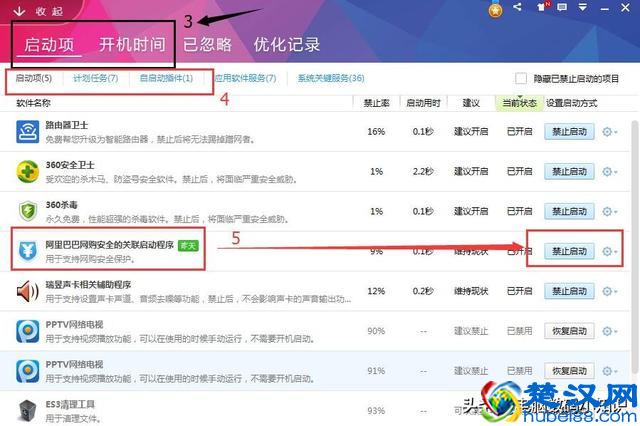640x426 pixels.
Task: Click the 16% value in 路由器卫士 row
Action: tap(376, 132)
